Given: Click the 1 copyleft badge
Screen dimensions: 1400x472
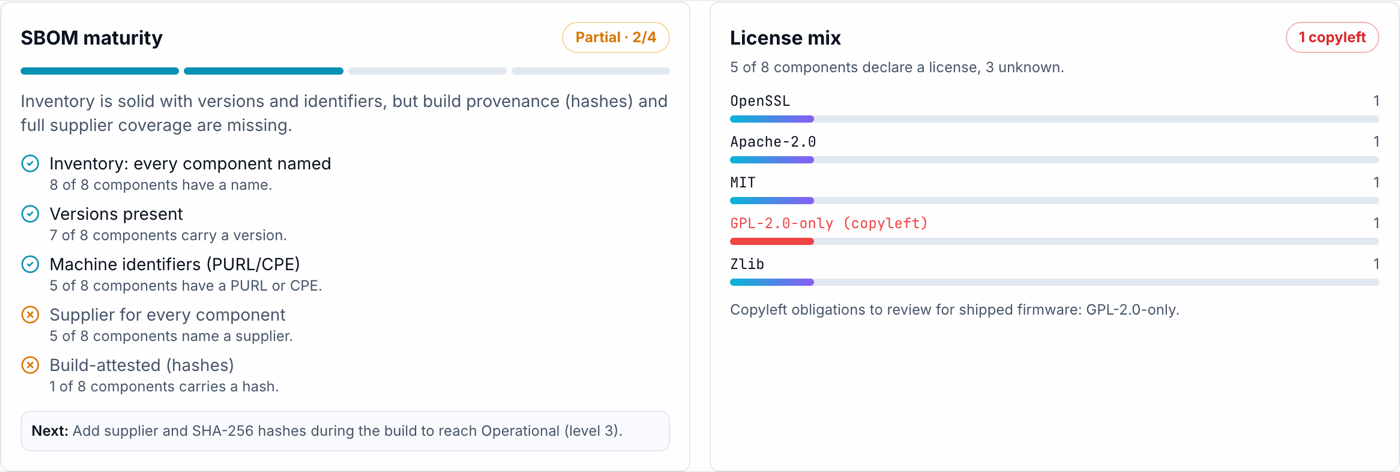Looking at the screenshot, I should coord(1332,37).
